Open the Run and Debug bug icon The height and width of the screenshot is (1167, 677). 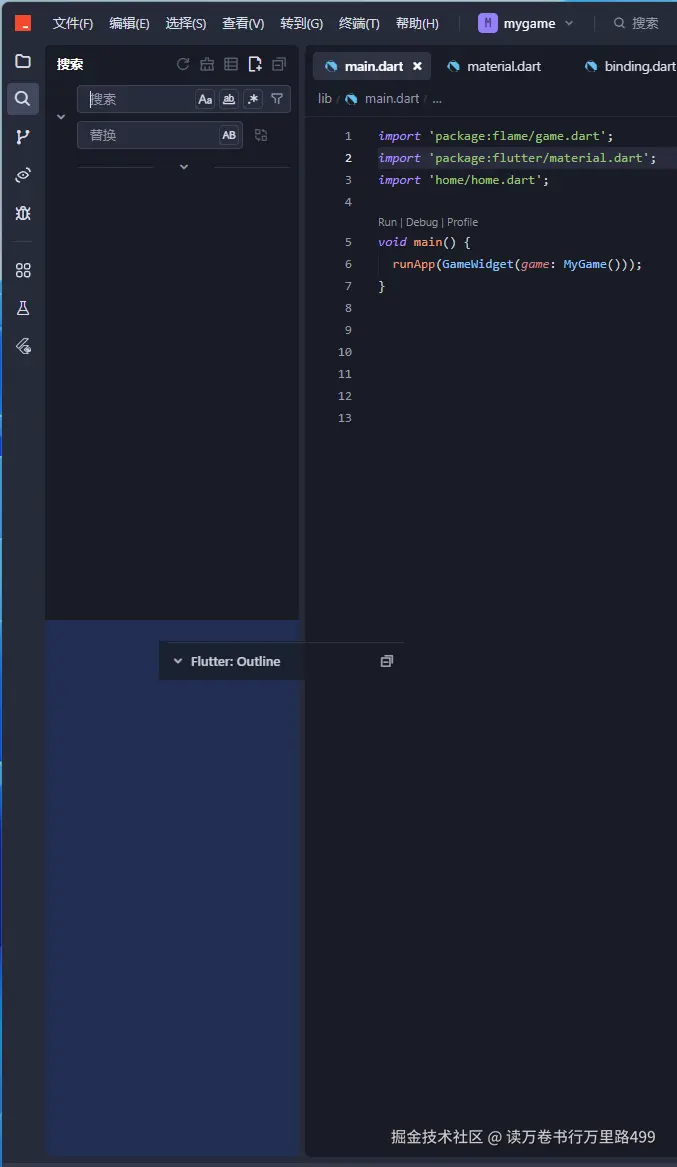(x=23, y=213)
